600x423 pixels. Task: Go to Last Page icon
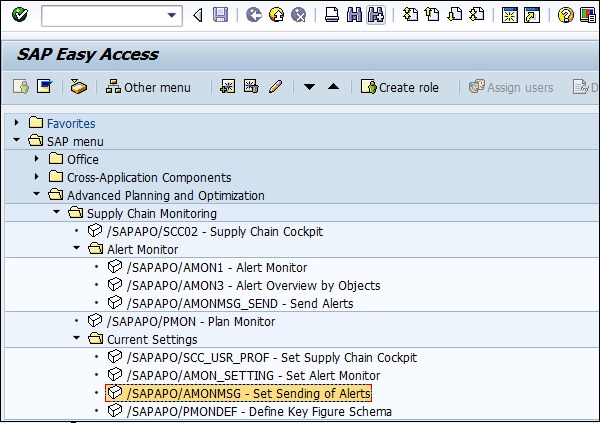point(477,15)
